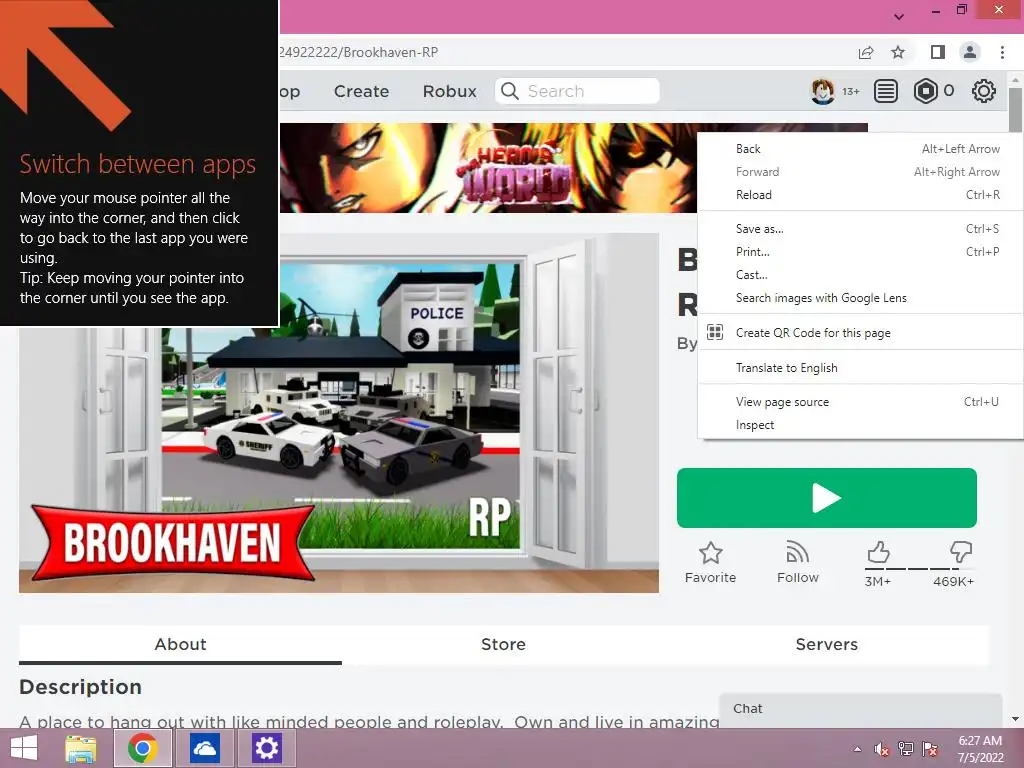The width and height of the screenshot is (1024, 768).
Task: Switch to the Store tab
Action: [x=503, y=645]
